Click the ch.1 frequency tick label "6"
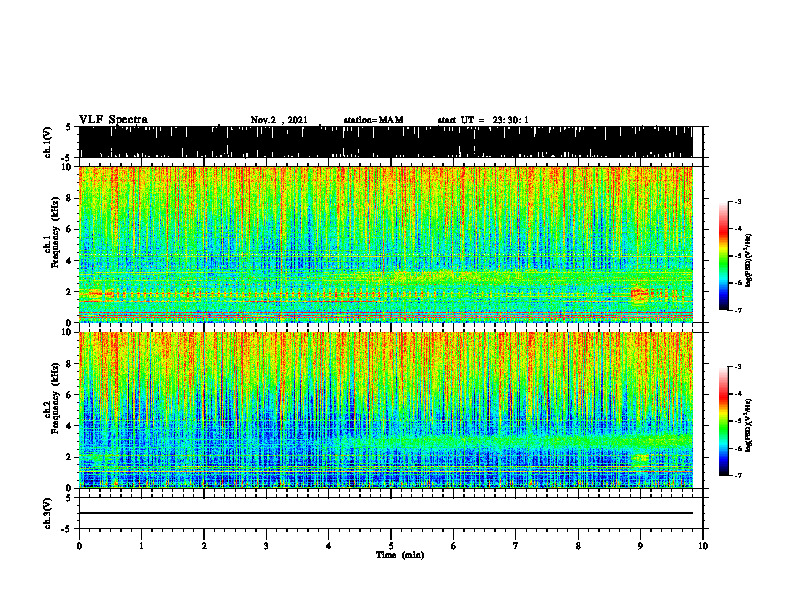Image resolution: width=792 pixels, height=612 pixels. [70, 229]
